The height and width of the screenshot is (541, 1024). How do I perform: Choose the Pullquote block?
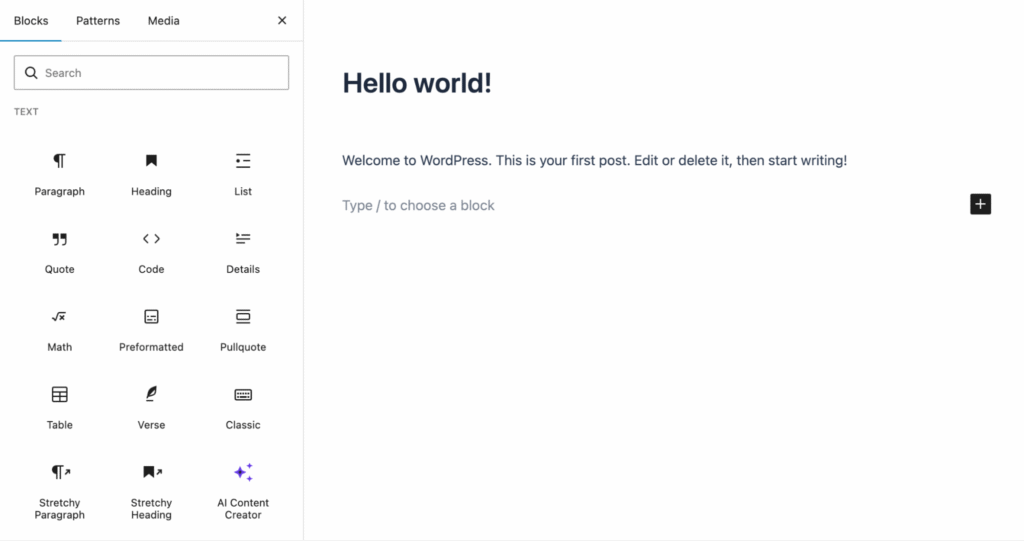pyautogui.click(x=243, y=328)
